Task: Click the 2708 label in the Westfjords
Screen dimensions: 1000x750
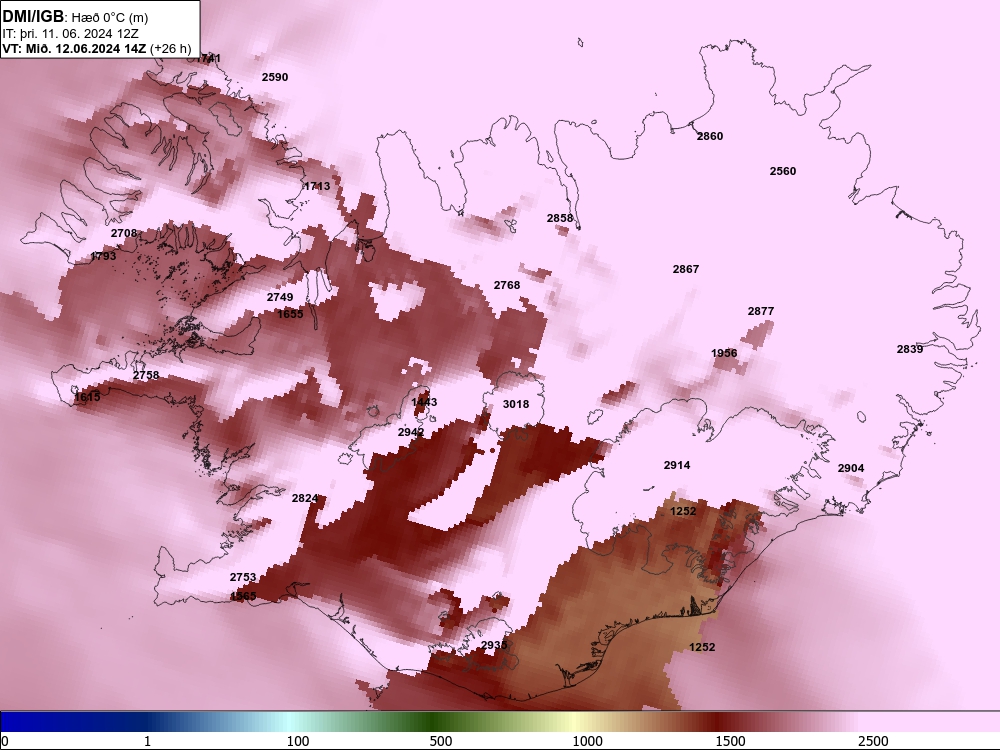Action: (x=124, y=233)
